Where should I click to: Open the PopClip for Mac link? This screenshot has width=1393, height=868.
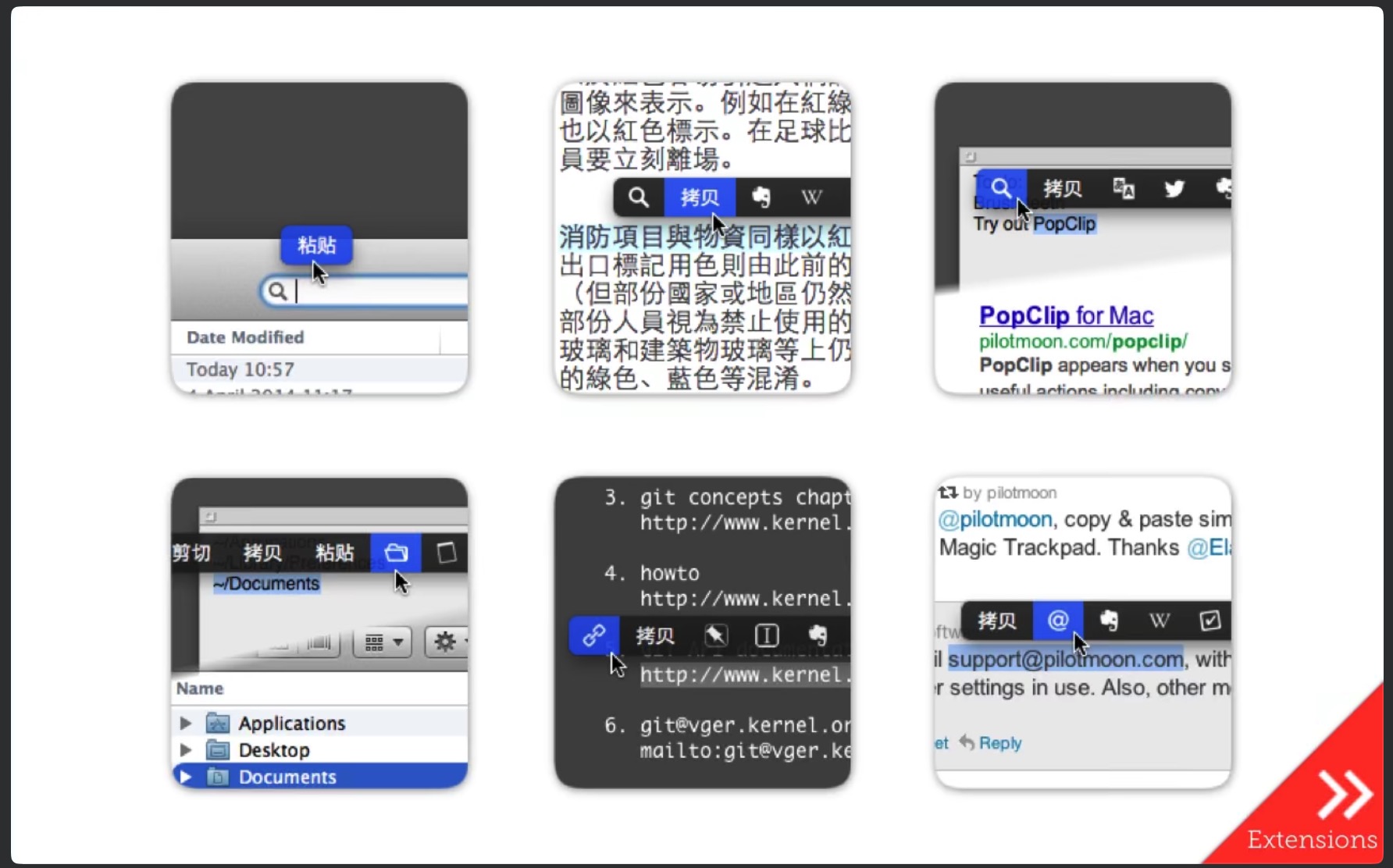coord(1066,315)
